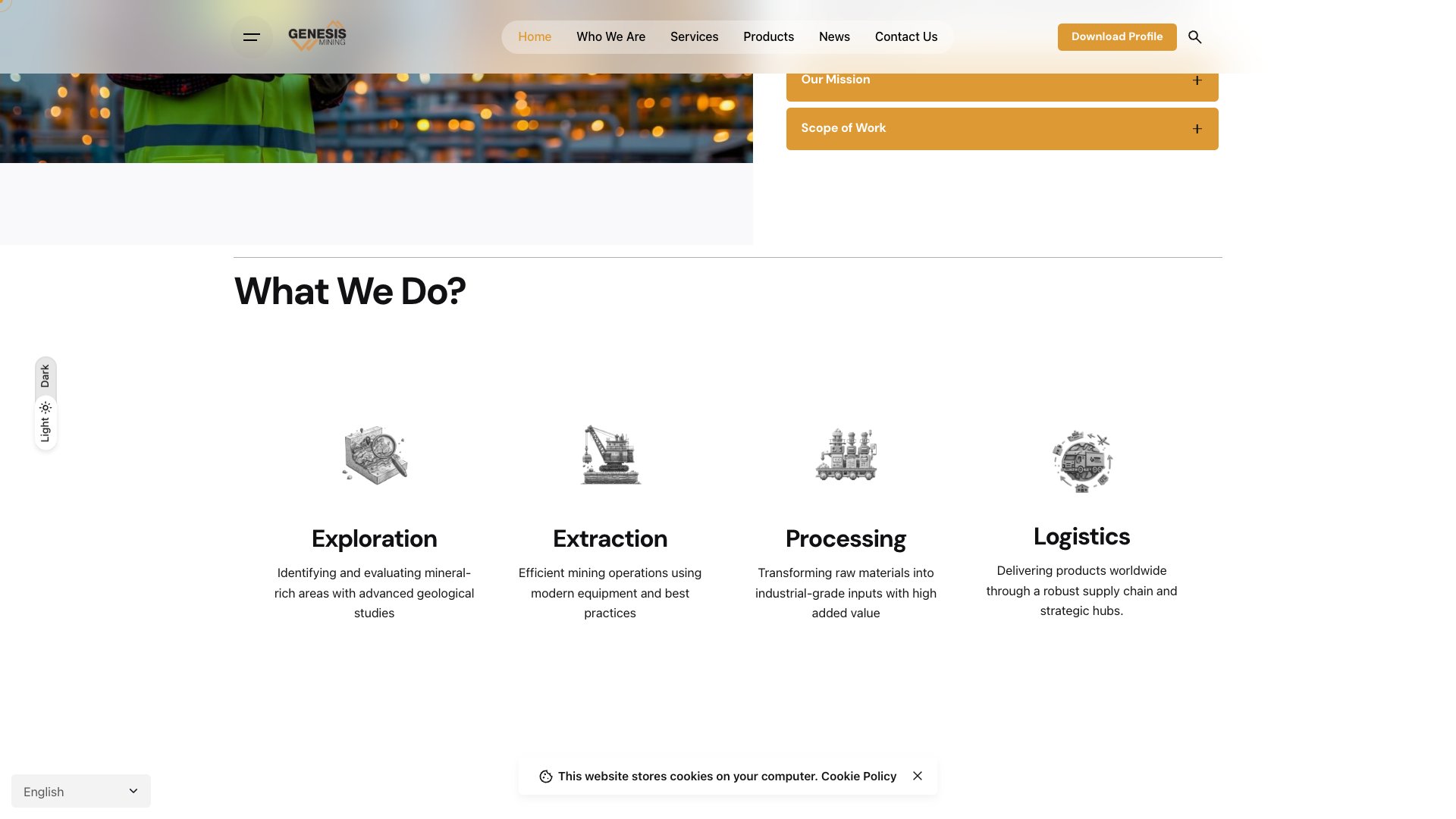Screen dimensions: 1456x819
Task: Click the cookie icon in the notice banner
Action: click(547, 776)
